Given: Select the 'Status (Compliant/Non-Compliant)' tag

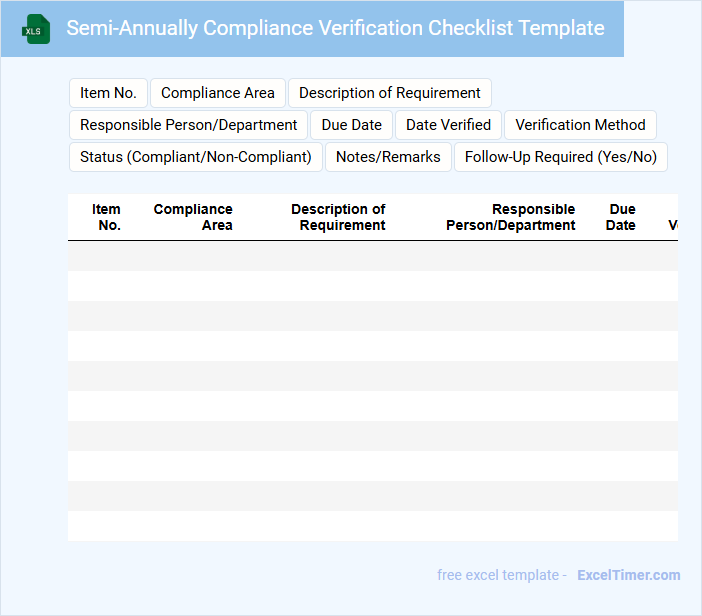Looking at the screenshot, I should pyautogui.click(x=196, y=157).
